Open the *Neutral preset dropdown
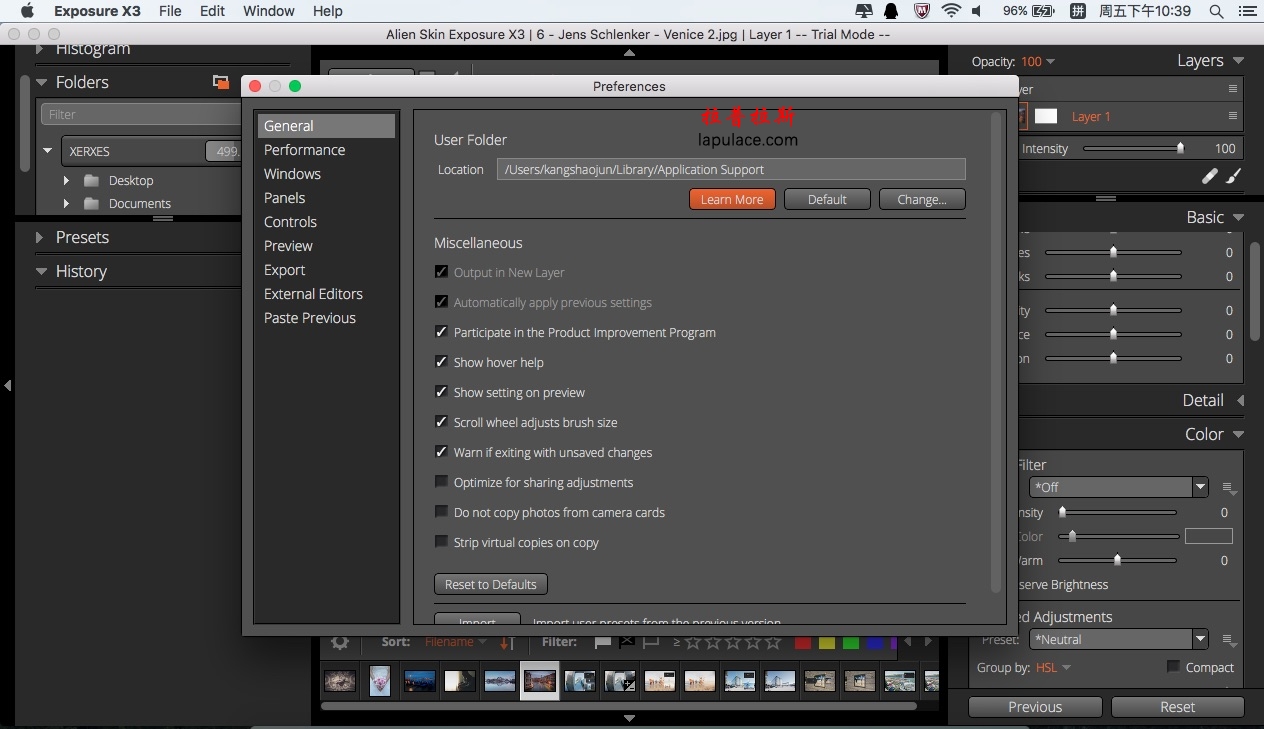 pos(1119,639)
